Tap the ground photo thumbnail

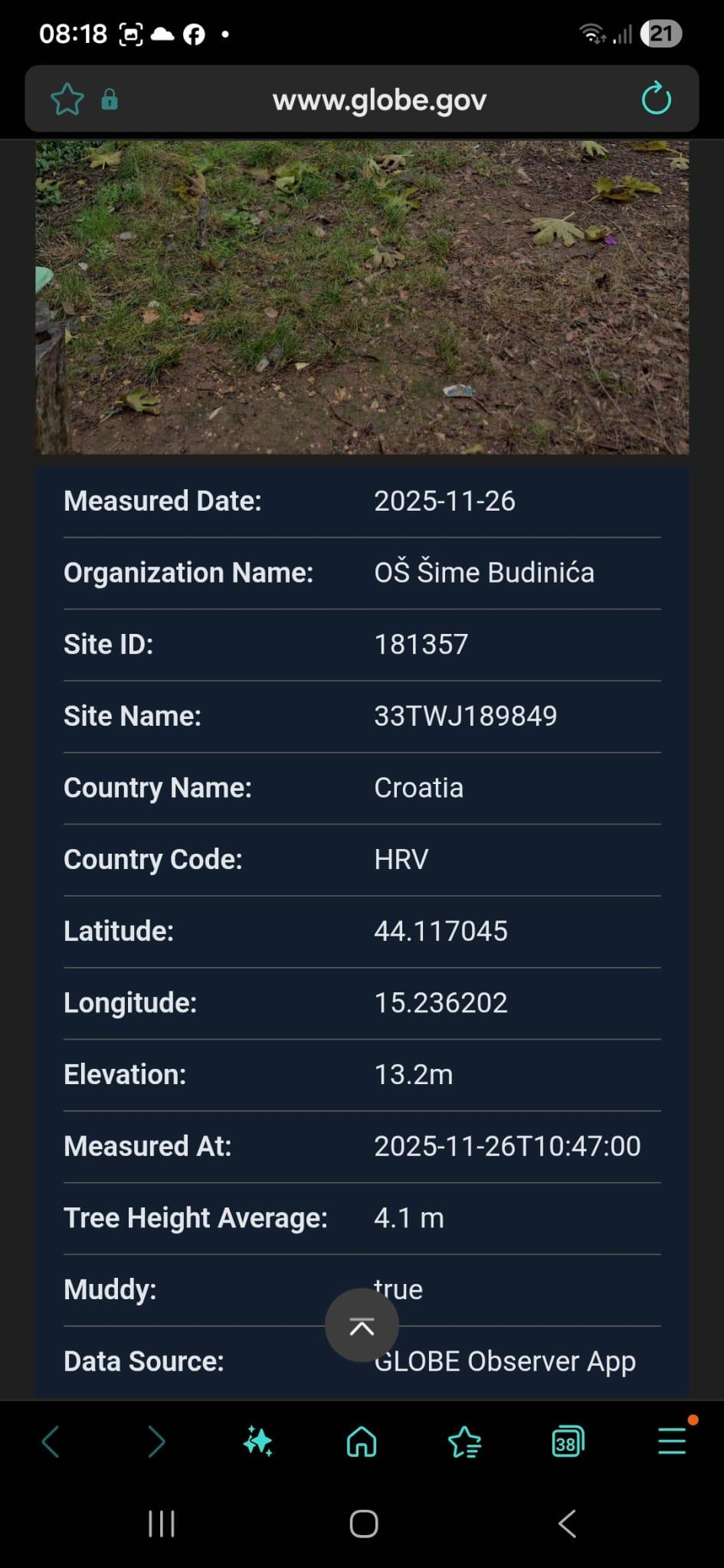362,297
